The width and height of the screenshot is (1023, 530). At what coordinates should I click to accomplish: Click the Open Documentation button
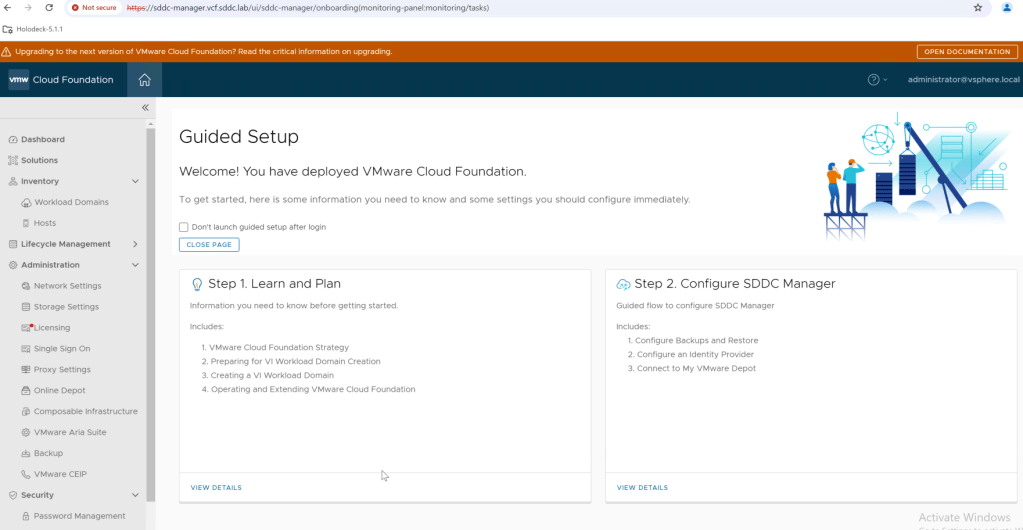click(966, 52)
